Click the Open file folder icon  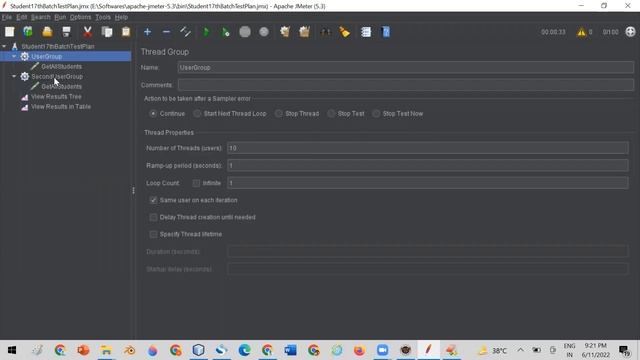click(47, 32)
